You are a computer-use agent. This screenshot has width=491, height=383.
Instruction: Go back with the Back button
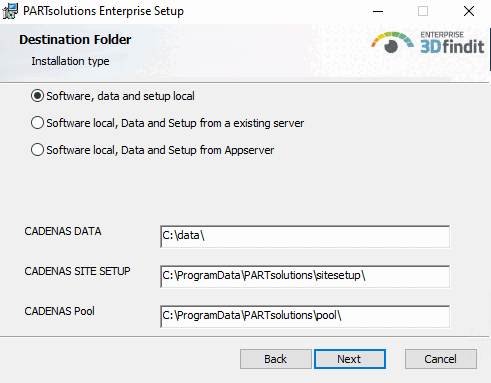[x=276, y=359]
